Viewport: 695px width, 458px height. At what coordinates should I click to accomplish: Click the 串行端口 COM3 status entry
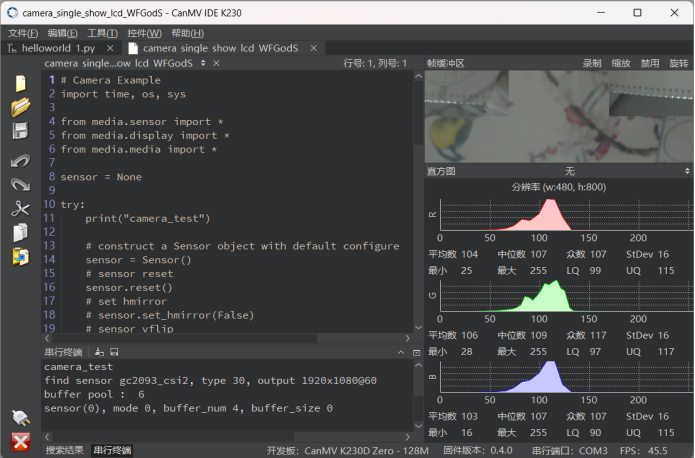tap(570, 451)
